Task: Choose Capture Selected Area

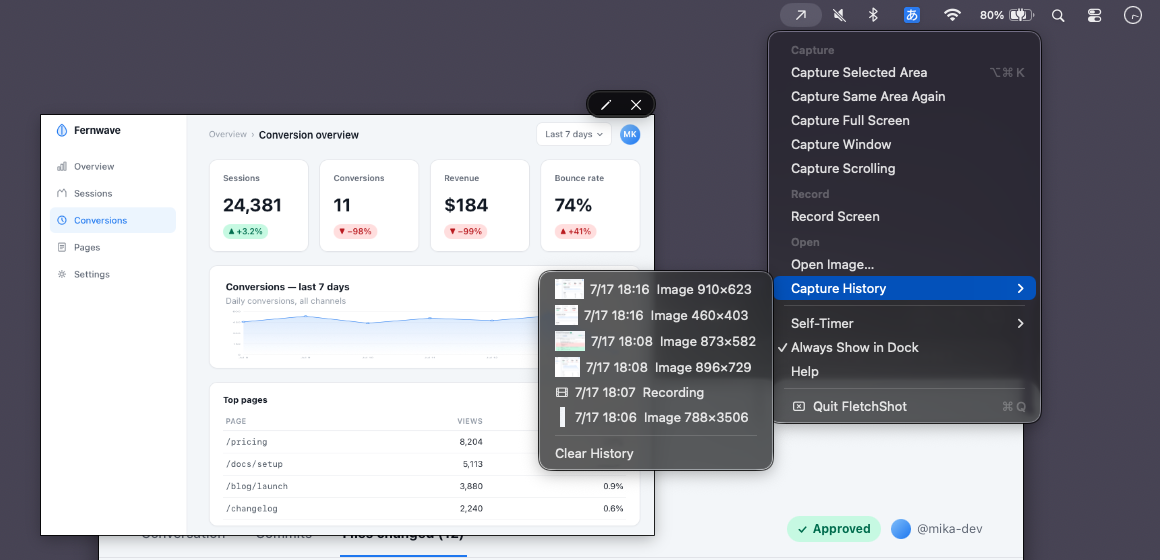Action: coord(905,72)
